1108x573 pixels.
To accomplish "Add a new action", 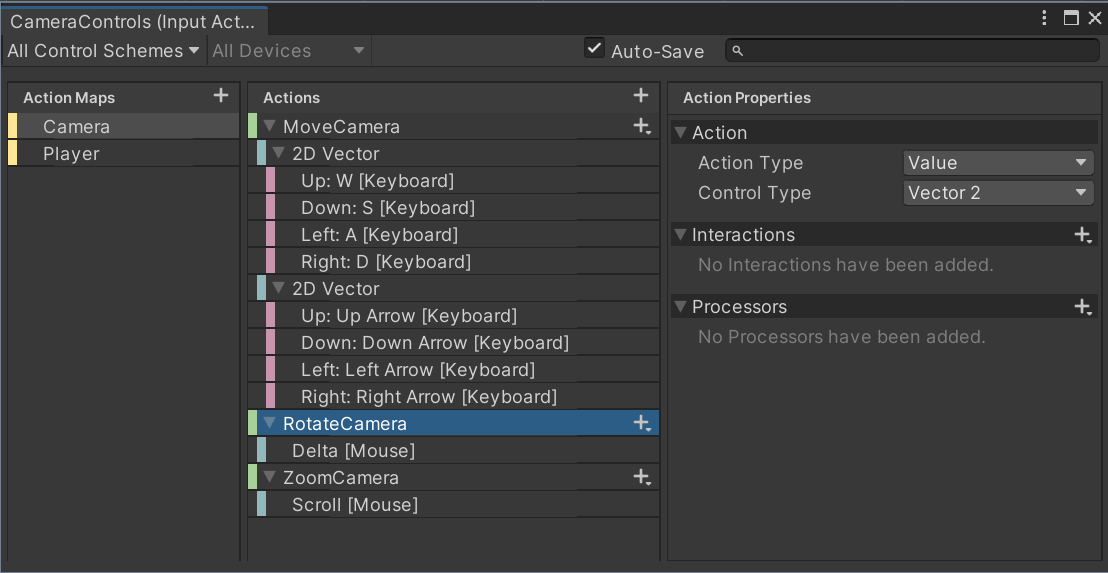I will click(x=641, y=96).
